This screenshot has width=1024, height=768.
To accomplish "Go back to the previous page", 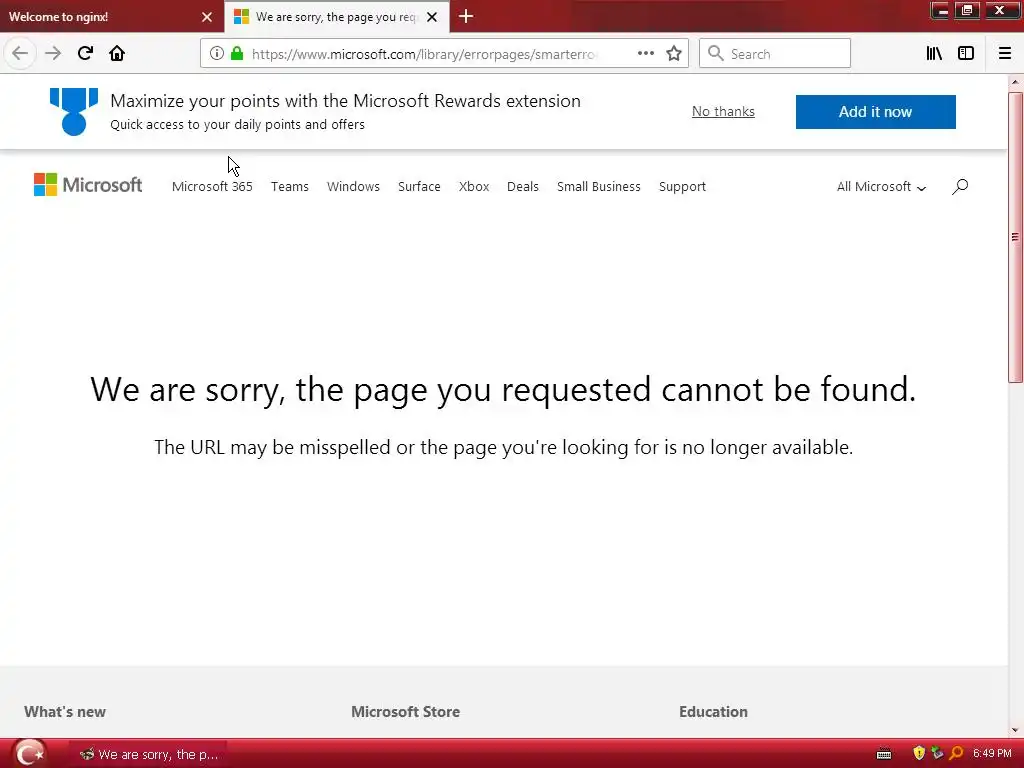I will (x=20, y=53).
